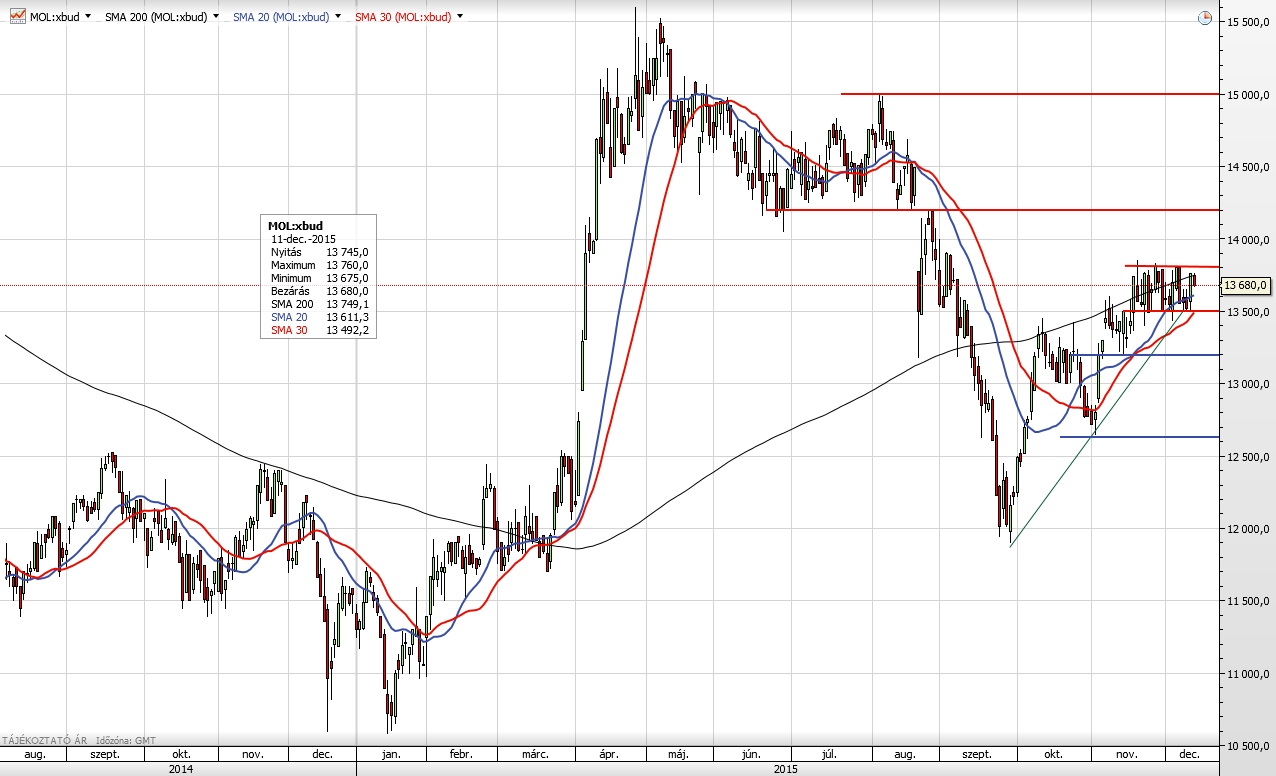Image resolution: width=1276 pixels, height=776 pixels.
Task: Click the chart type icon beside MOL:xbud
Action: [17, 17]
